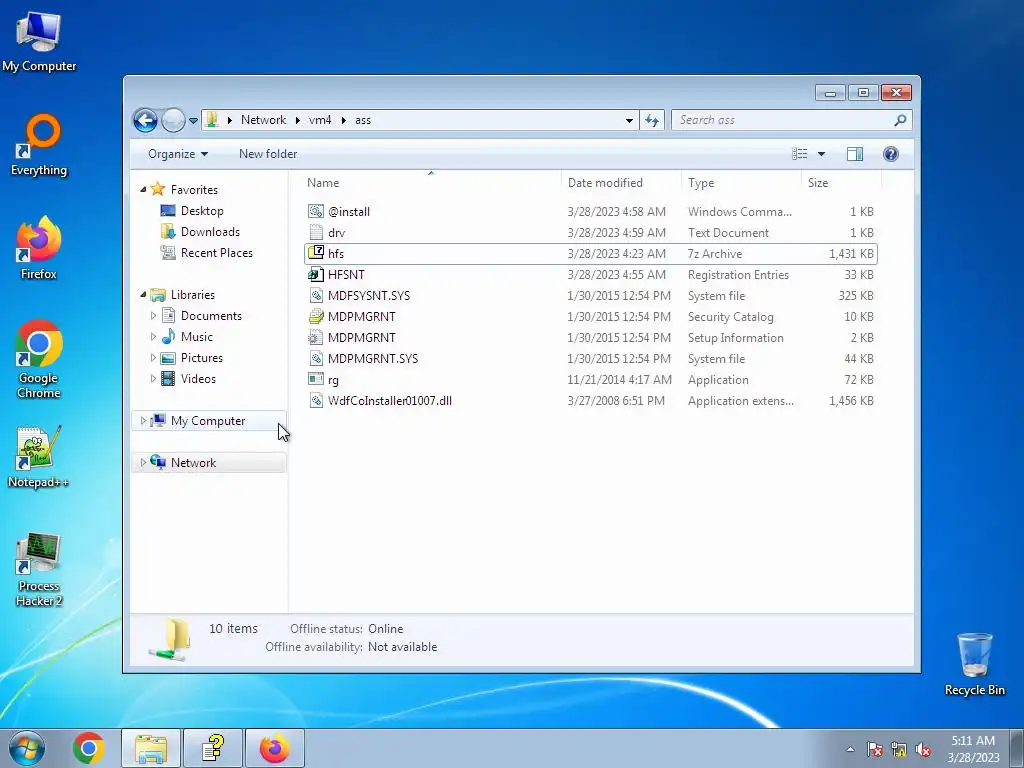This screenshot has width=1024, height=768.
Task: Open Firefox from the taskbar
Action: click(275, 748)
